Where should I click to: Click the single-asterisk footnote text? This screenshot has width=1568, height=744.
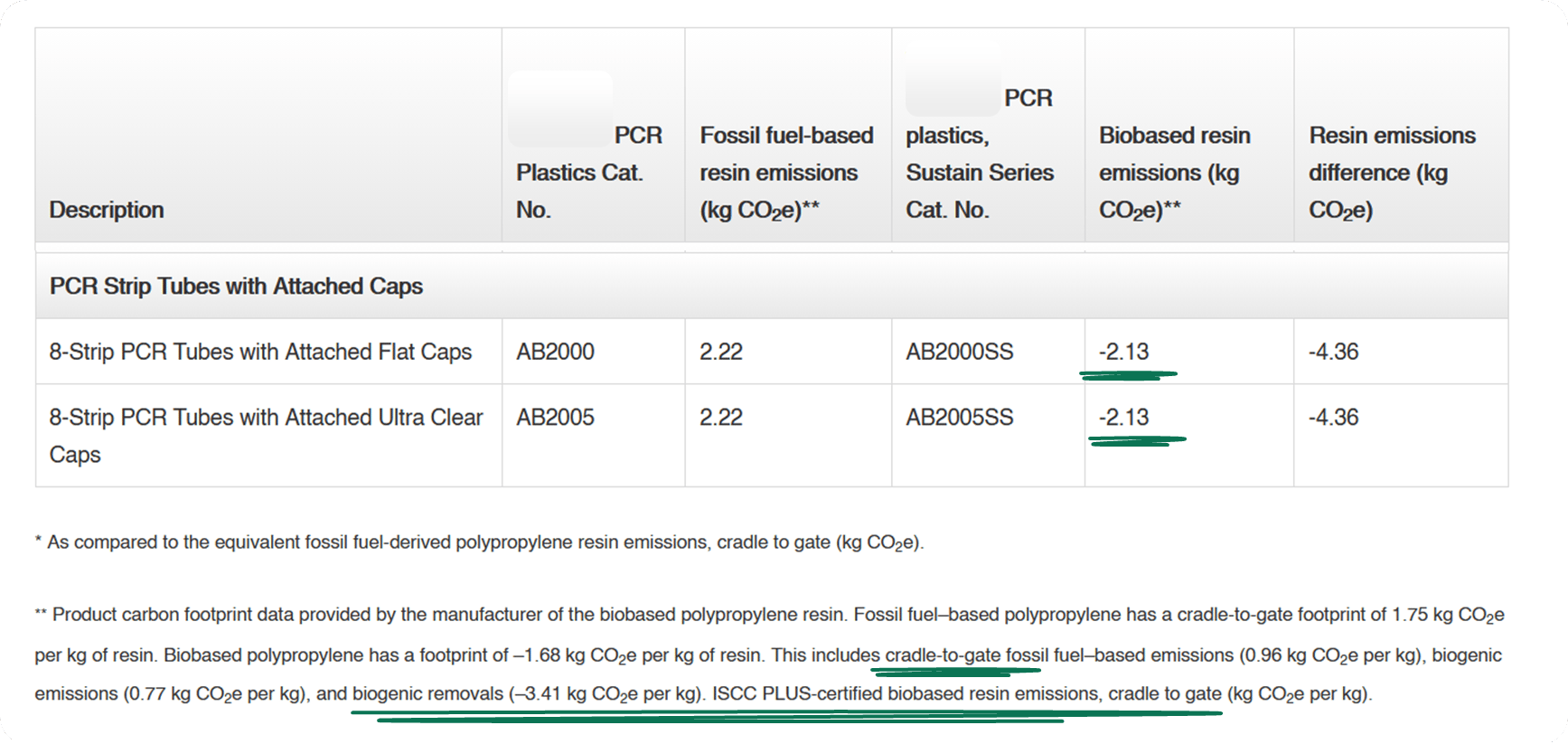(x=479, y=542)
